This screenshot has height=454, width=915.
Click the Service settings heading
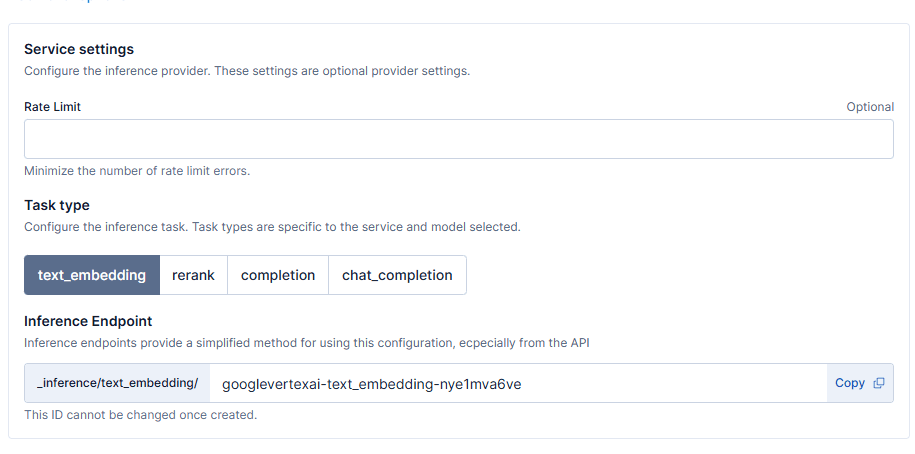tap(79, 49)
